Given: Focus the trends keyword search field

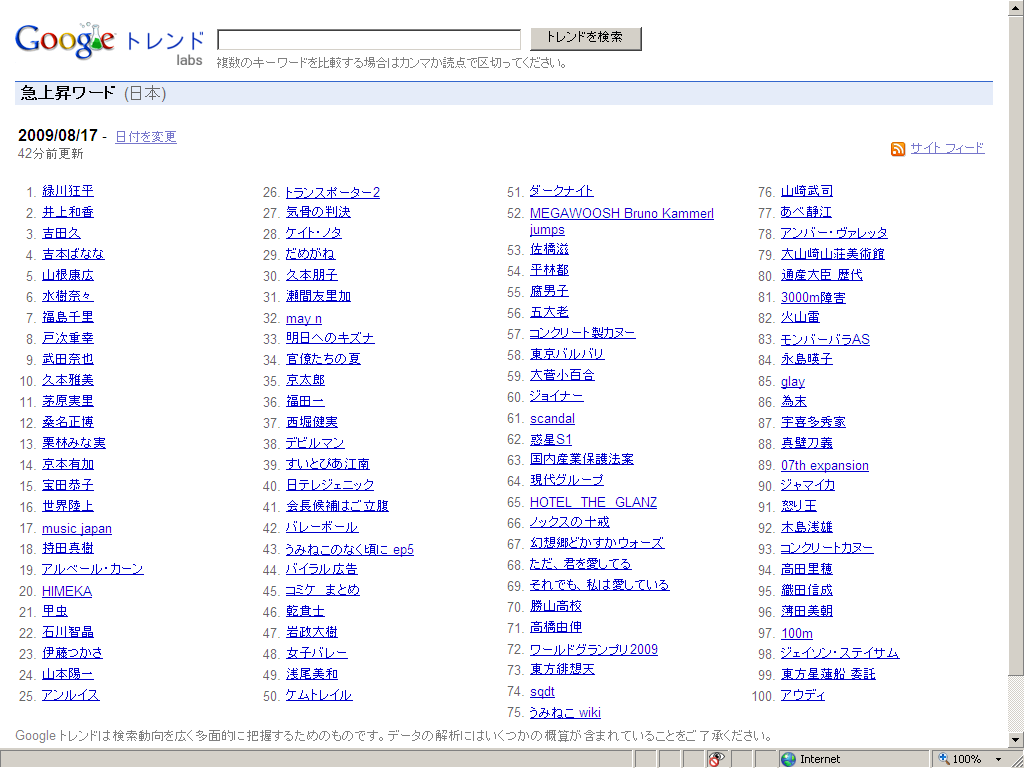Looking at the screenshot, I should pyautogui.click(x=369, y=40).
